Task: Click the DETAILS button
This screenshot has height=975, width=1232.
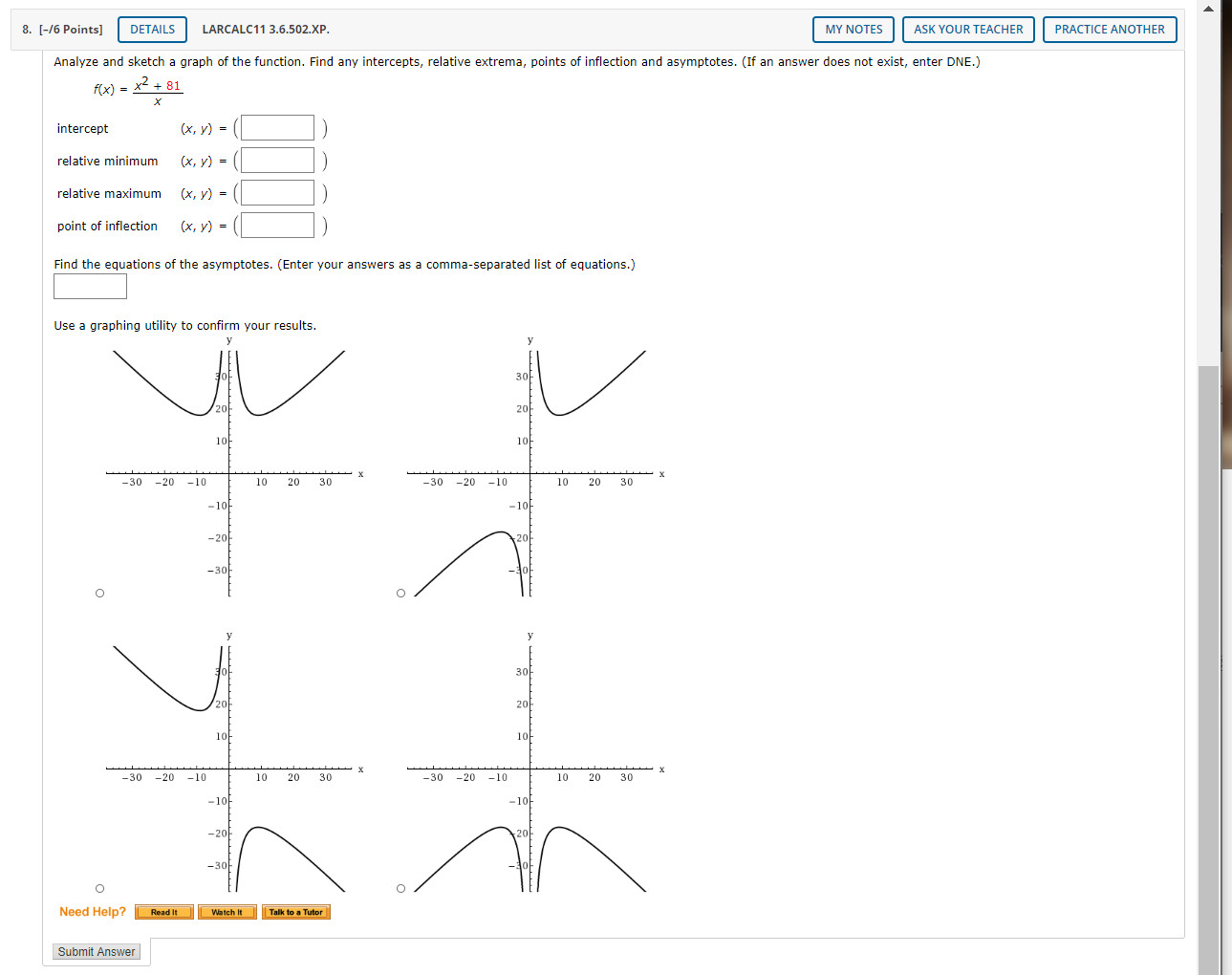Action: click(151, 30)
